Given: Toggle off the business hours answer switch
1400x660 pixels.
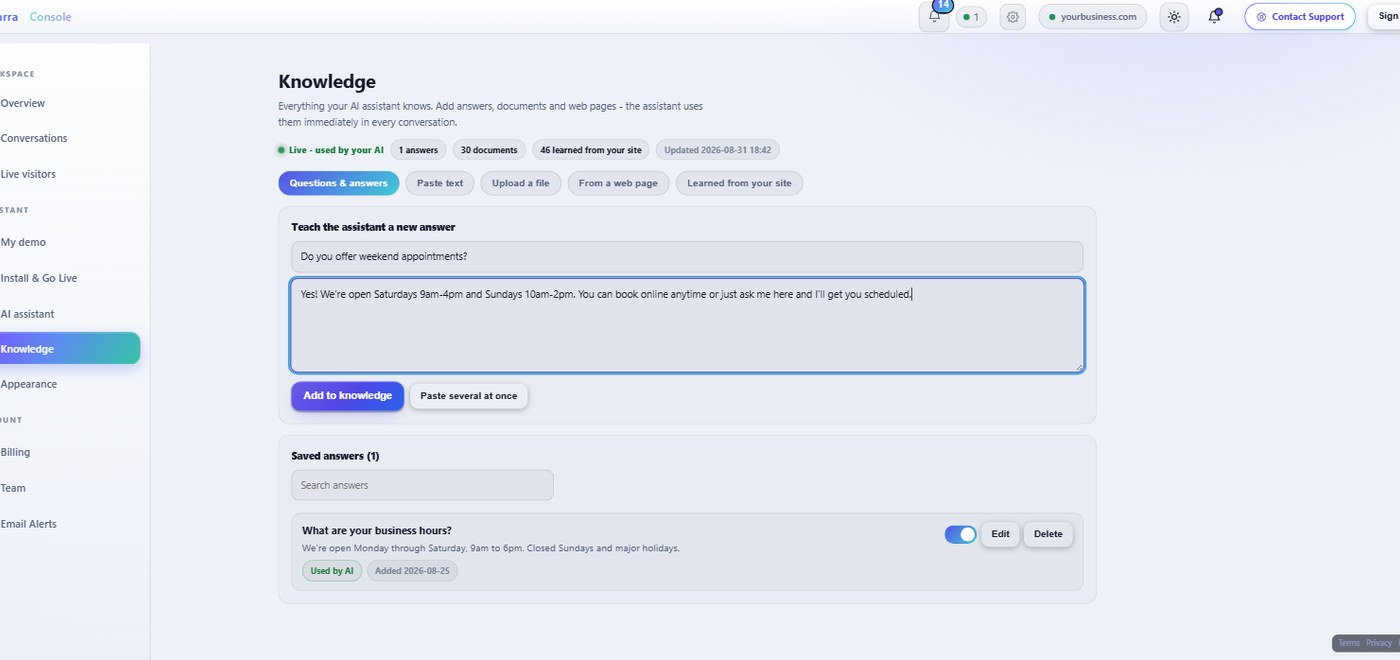Looking at the screenshot, I should click(x=960, y=534).
